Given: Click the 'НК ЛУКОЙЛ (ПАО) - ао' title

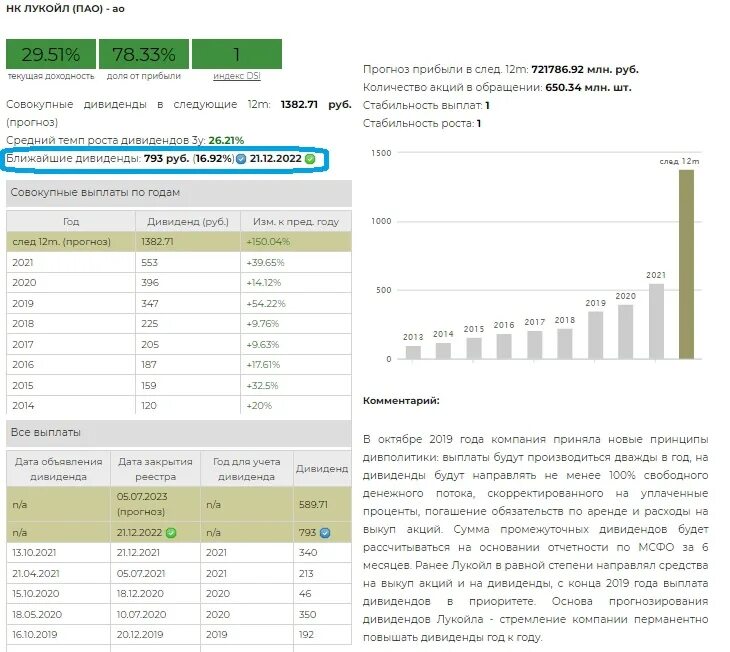Looking at the screenshot, I should point(65,9).
